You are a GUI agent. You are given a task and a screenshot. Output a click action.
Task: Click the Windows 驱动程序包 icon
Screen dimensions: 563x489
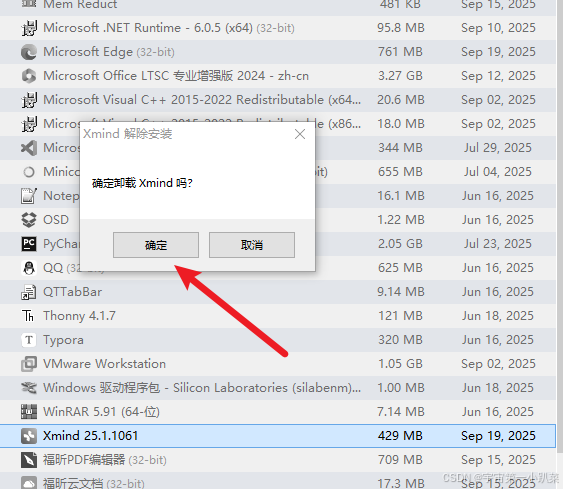29,388
